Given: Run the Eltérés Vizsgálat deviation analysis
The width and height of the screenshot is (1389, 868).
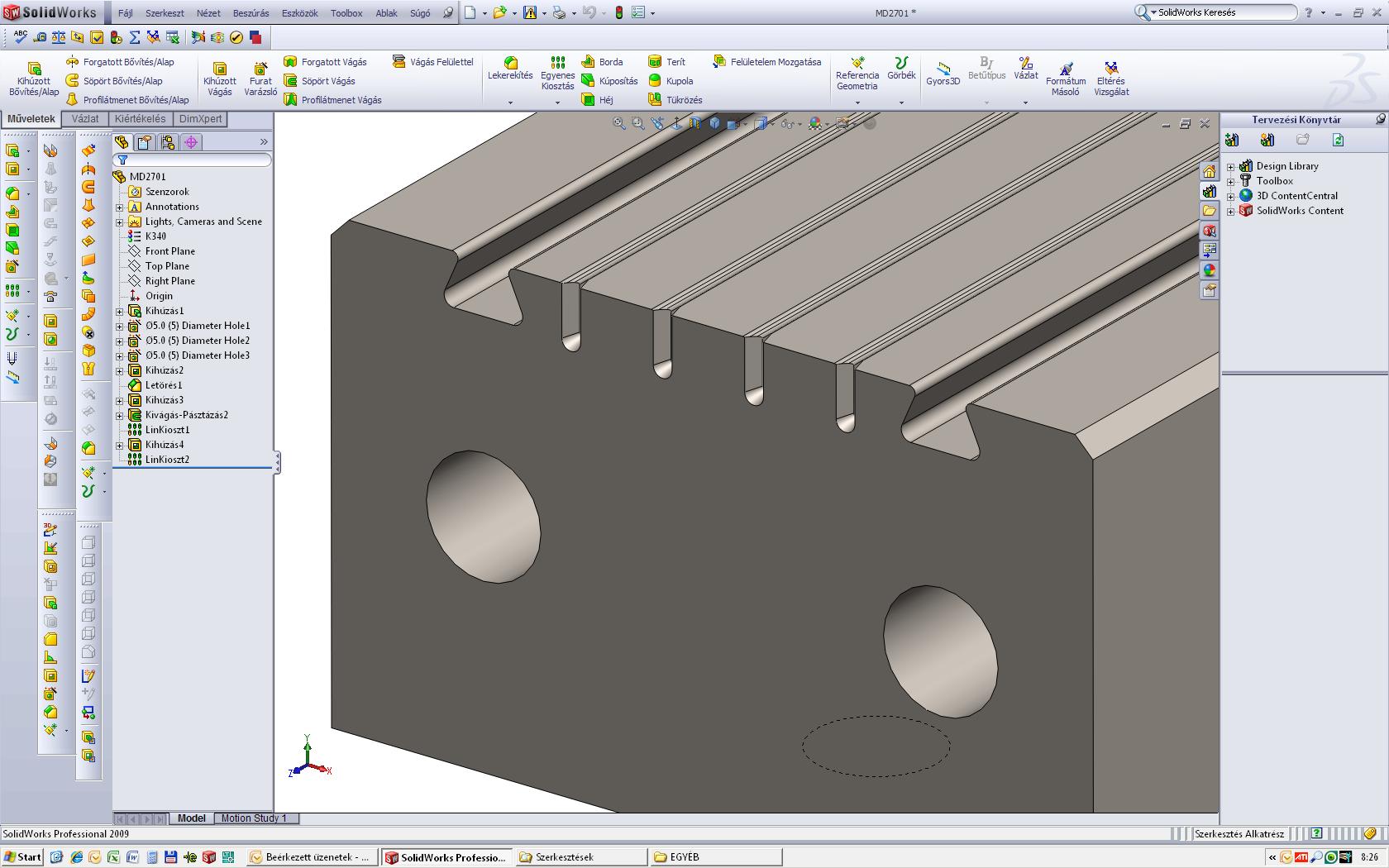Looking at the screenshot, I should [x=1111, y=79].
